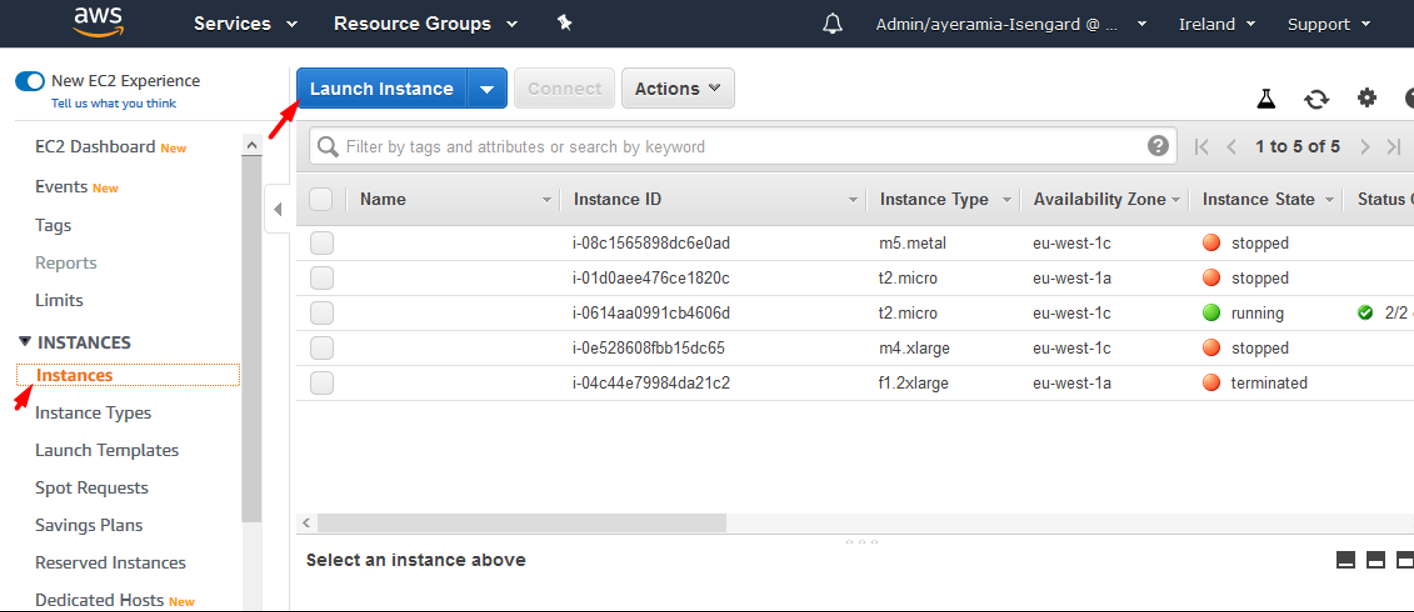This screenshot has width=1414, height=612.
Task: Open the Actions dropdown
Action: tap(678, 88)
